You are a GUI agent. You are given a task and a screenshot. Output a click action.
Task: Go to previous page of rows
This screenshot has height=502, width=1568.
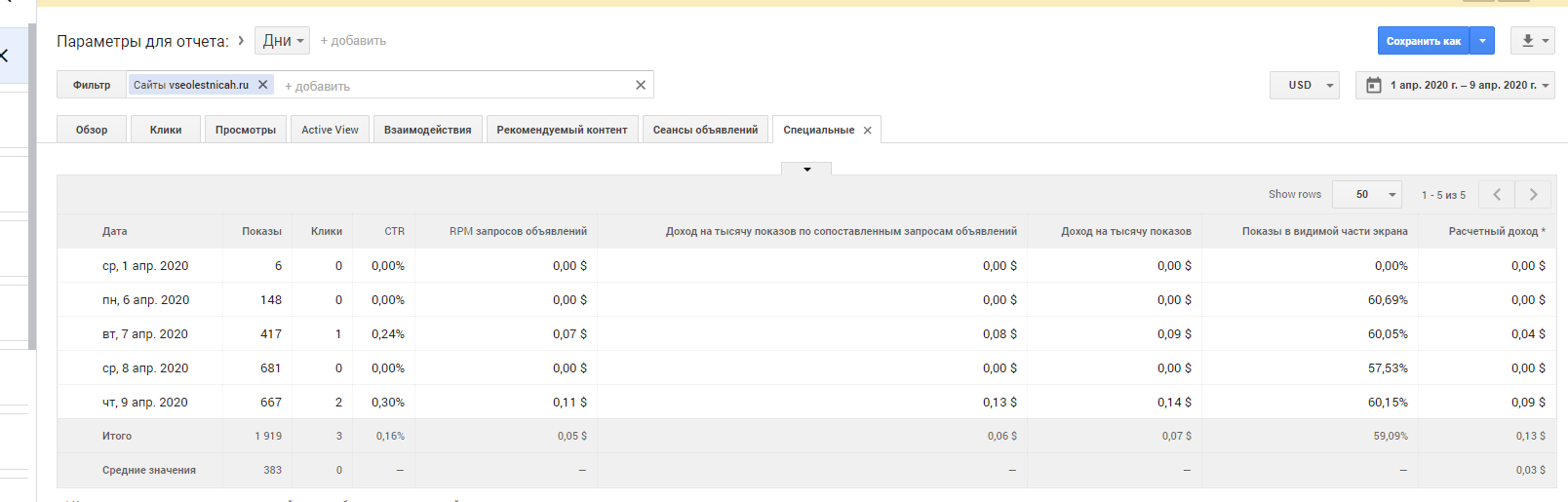pos(1497,195)
